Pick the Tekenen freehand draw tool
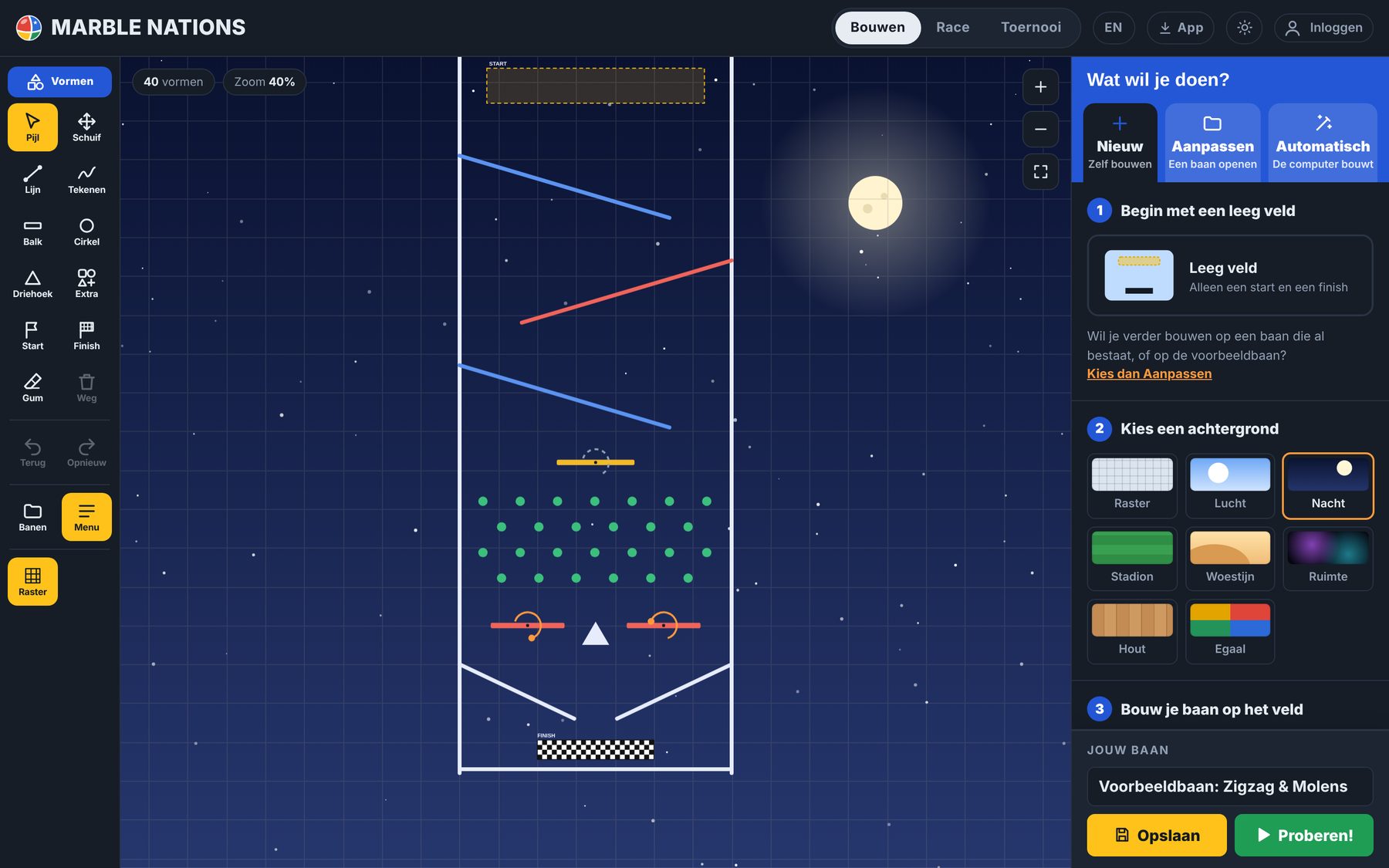This screenshot has height=868, width=1389. pyautogui.click(x=86, y=179)
